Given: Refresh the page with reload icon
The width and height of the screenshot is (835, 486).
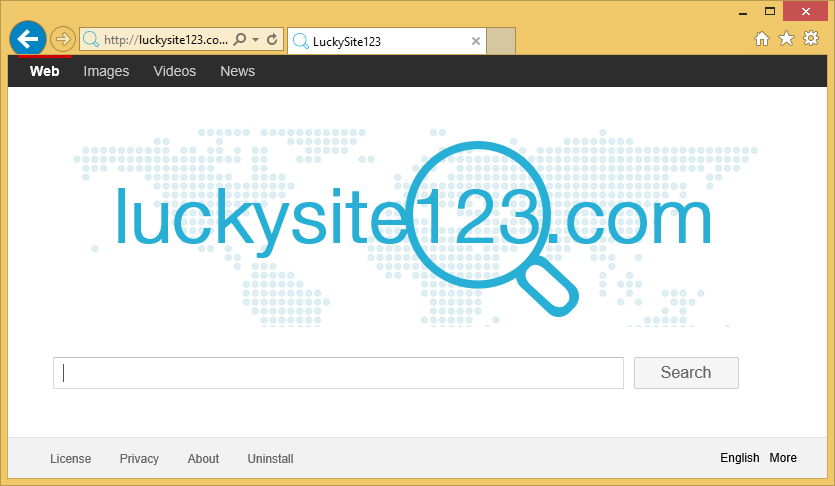Looking at the screenshot, I should pos(271,40).
